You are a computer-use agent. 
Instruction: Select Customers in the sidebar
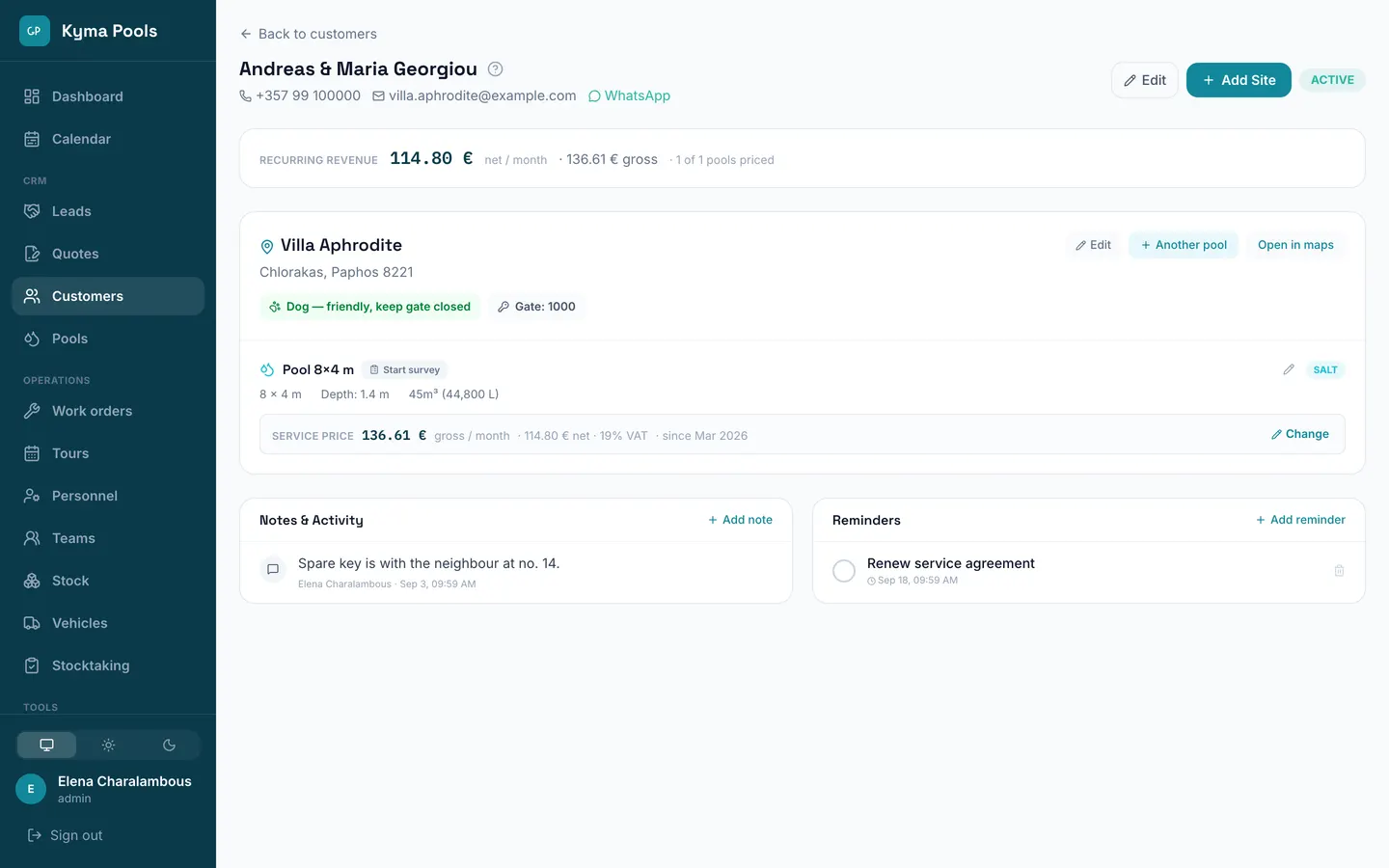[x=108, y=296]
